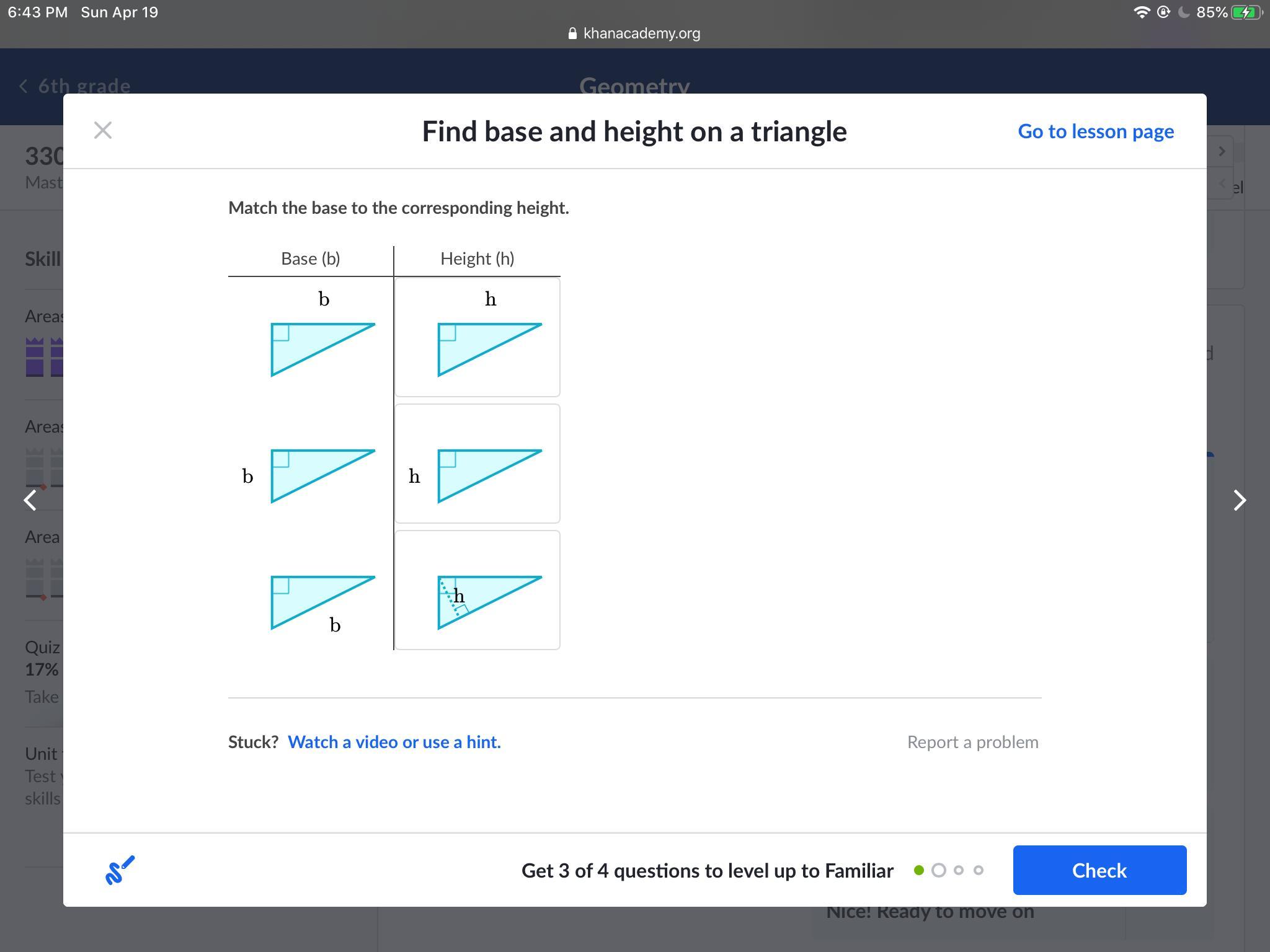Open the scratchpad pencil tool
The image size is (1270, 952).
point(120,870)
